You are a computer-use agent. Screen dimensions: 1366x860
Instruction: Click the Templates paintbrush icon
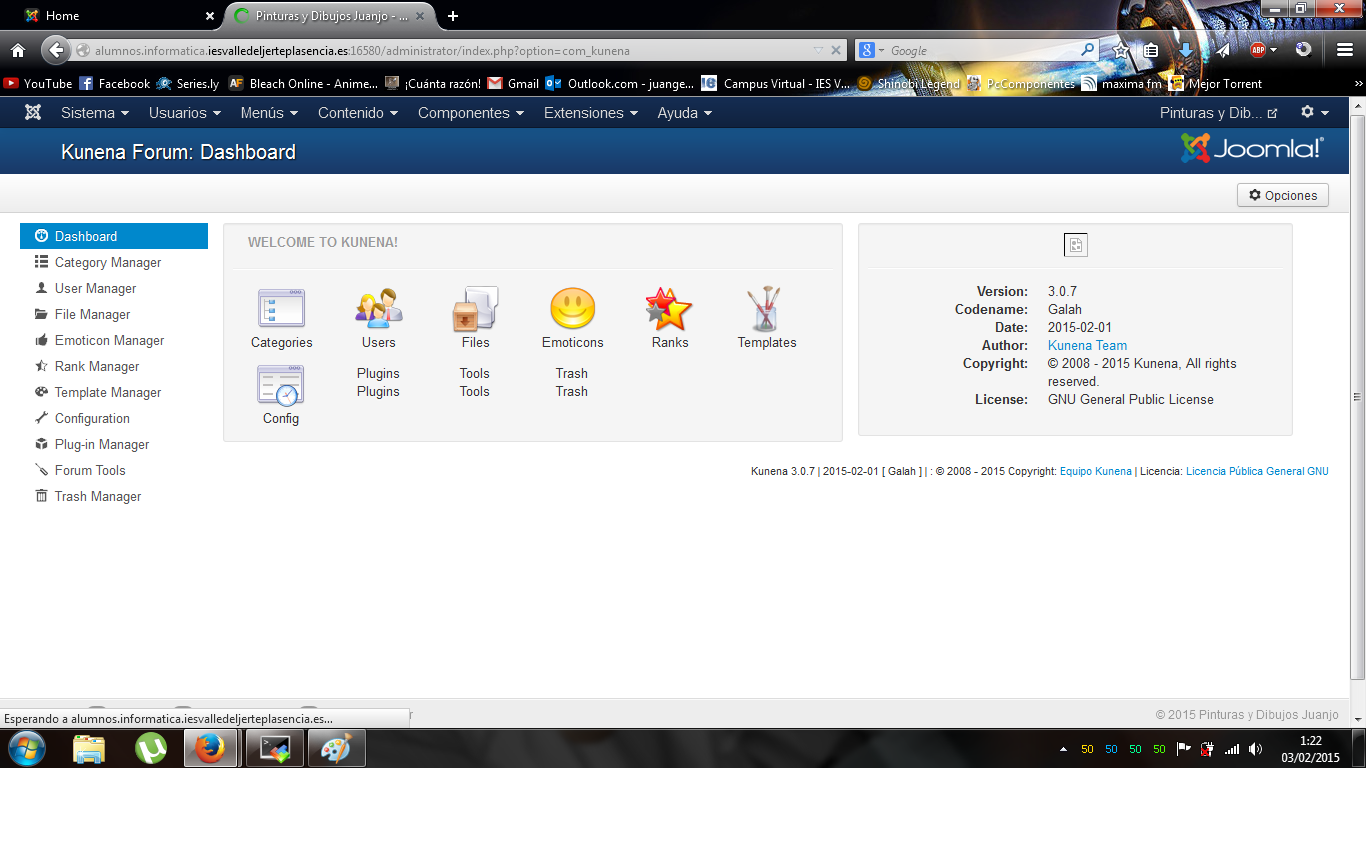click(766, 309)
